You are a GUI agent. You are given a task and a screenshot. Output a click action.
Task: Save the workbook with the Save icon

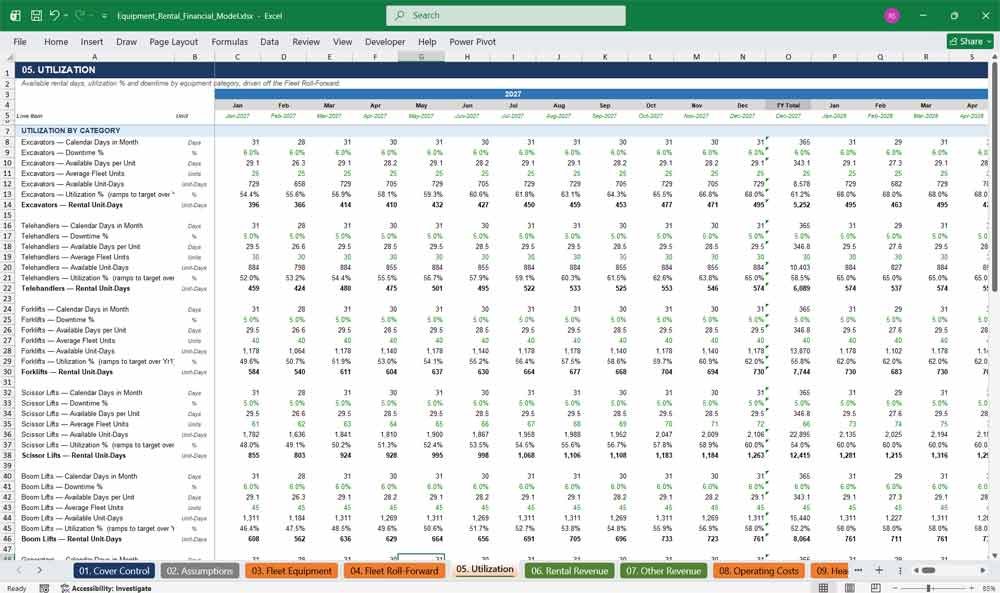pos(36,15)
